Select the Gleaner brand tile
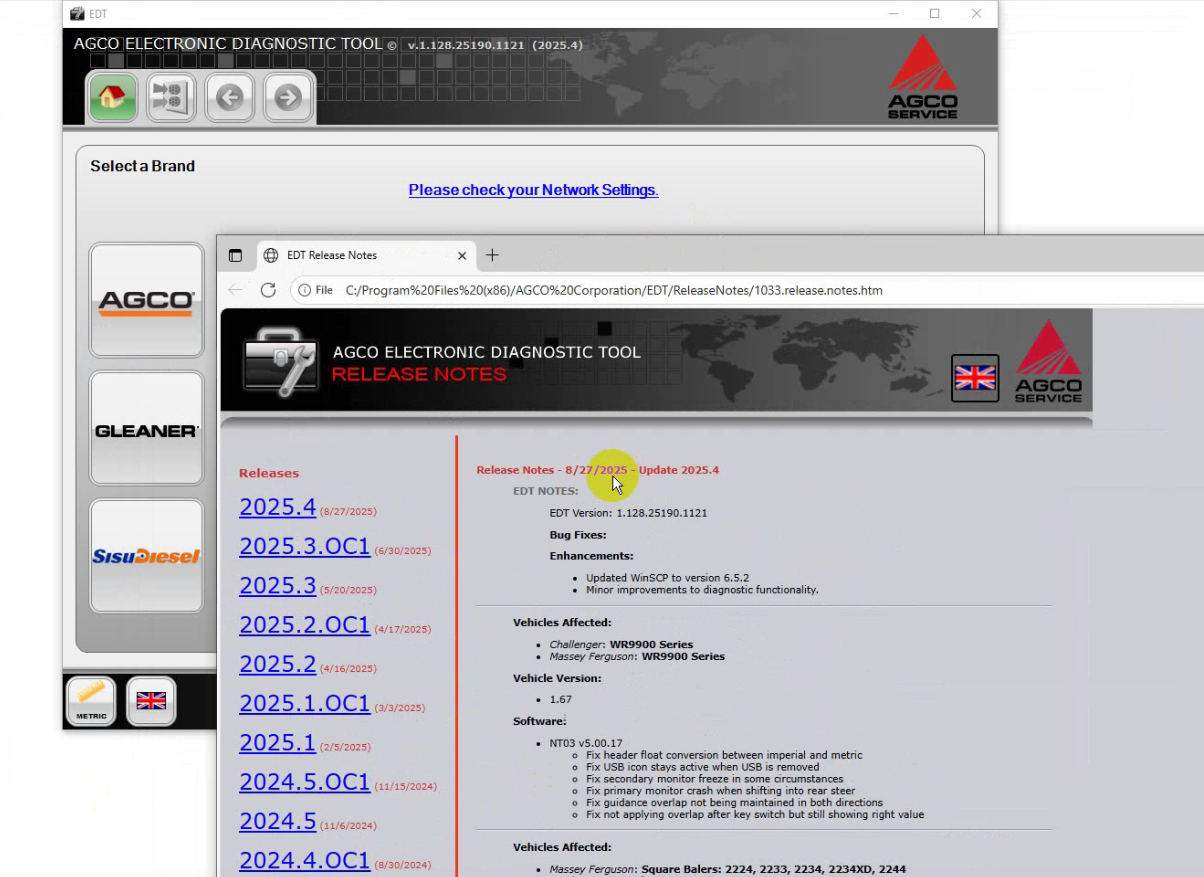Image resolution: width=1204 pixels, height=877 pixels. click(x=147, y=428)
